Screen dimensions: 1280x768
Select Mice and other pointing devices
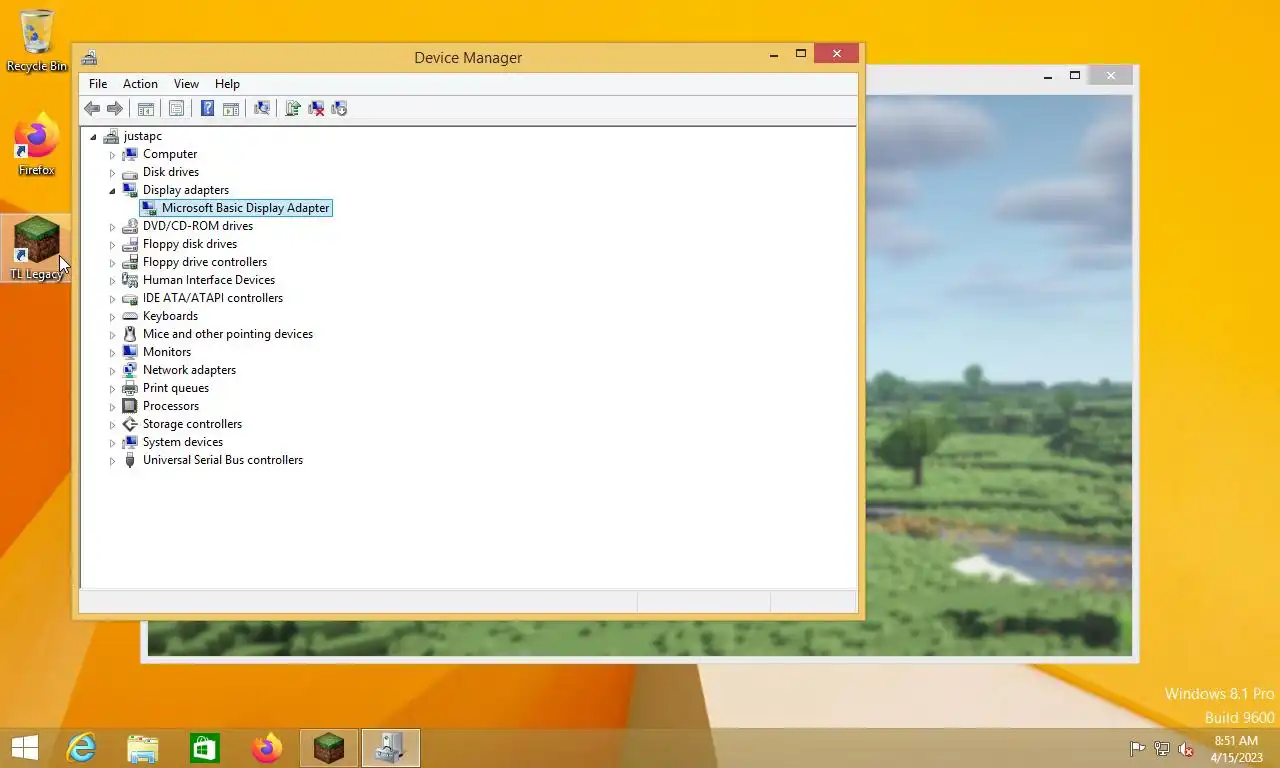(x=227, y=334)
